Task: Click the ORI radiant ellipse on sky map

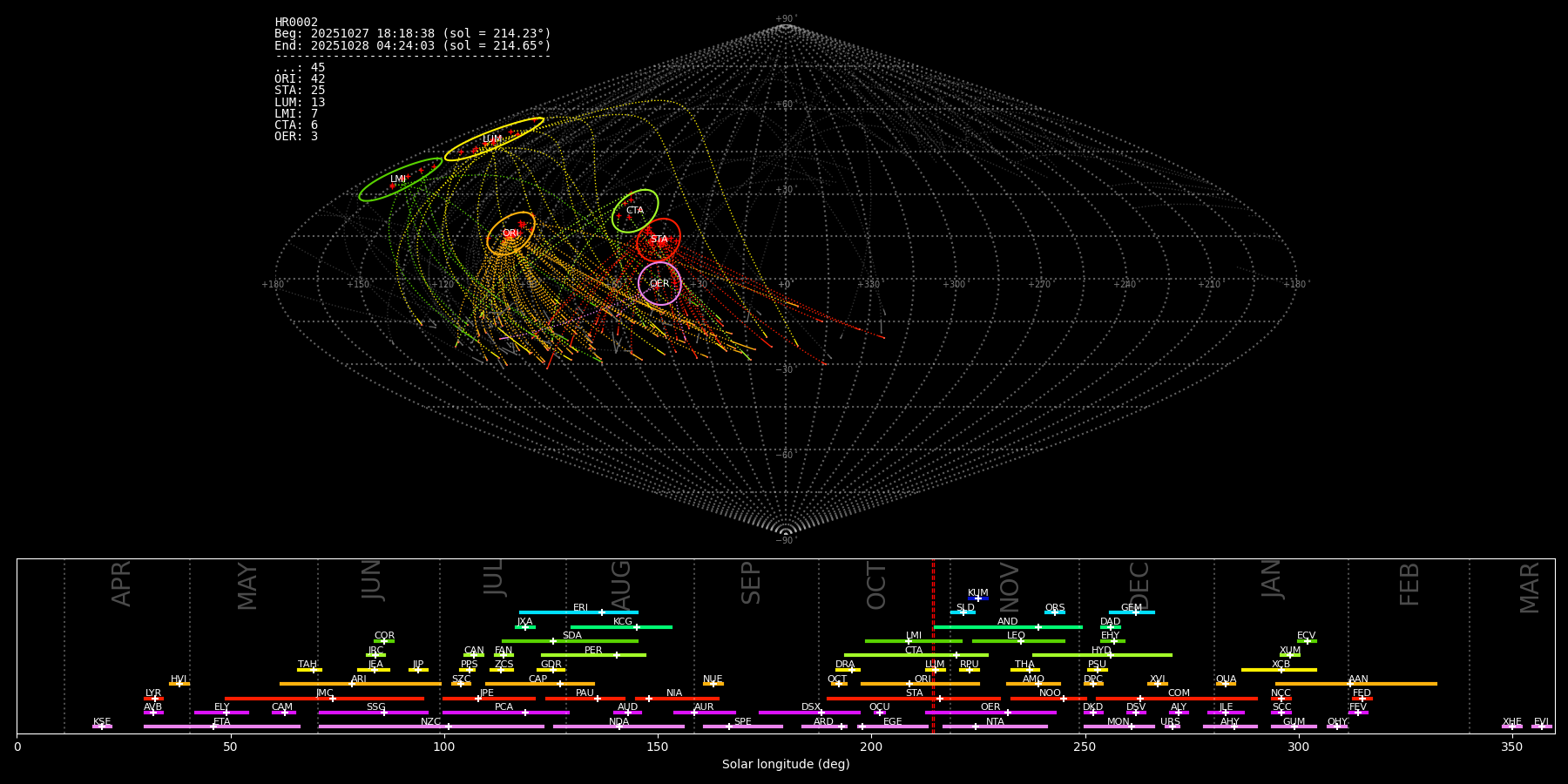Action: click(511, 233)
